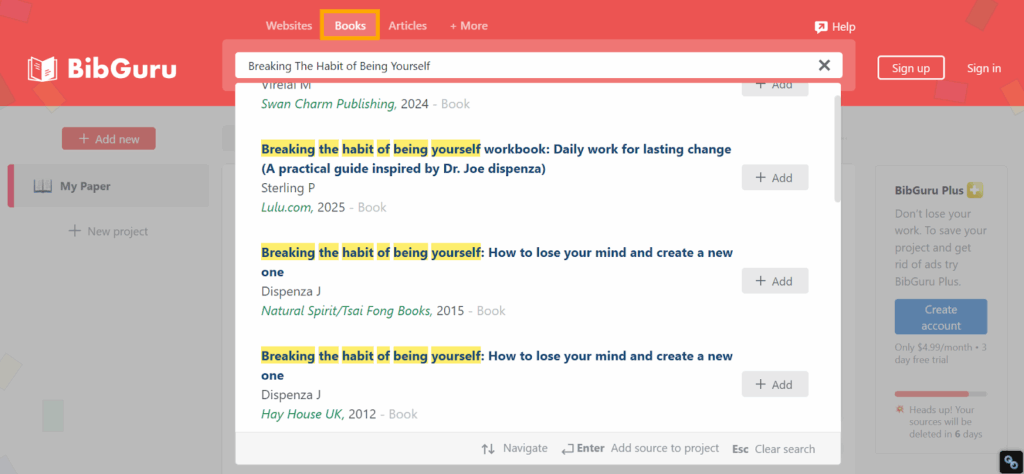1024x474 pixels.
Task: Add the Dispenza 2012 Hay House UK book
Action: point(775,385)
